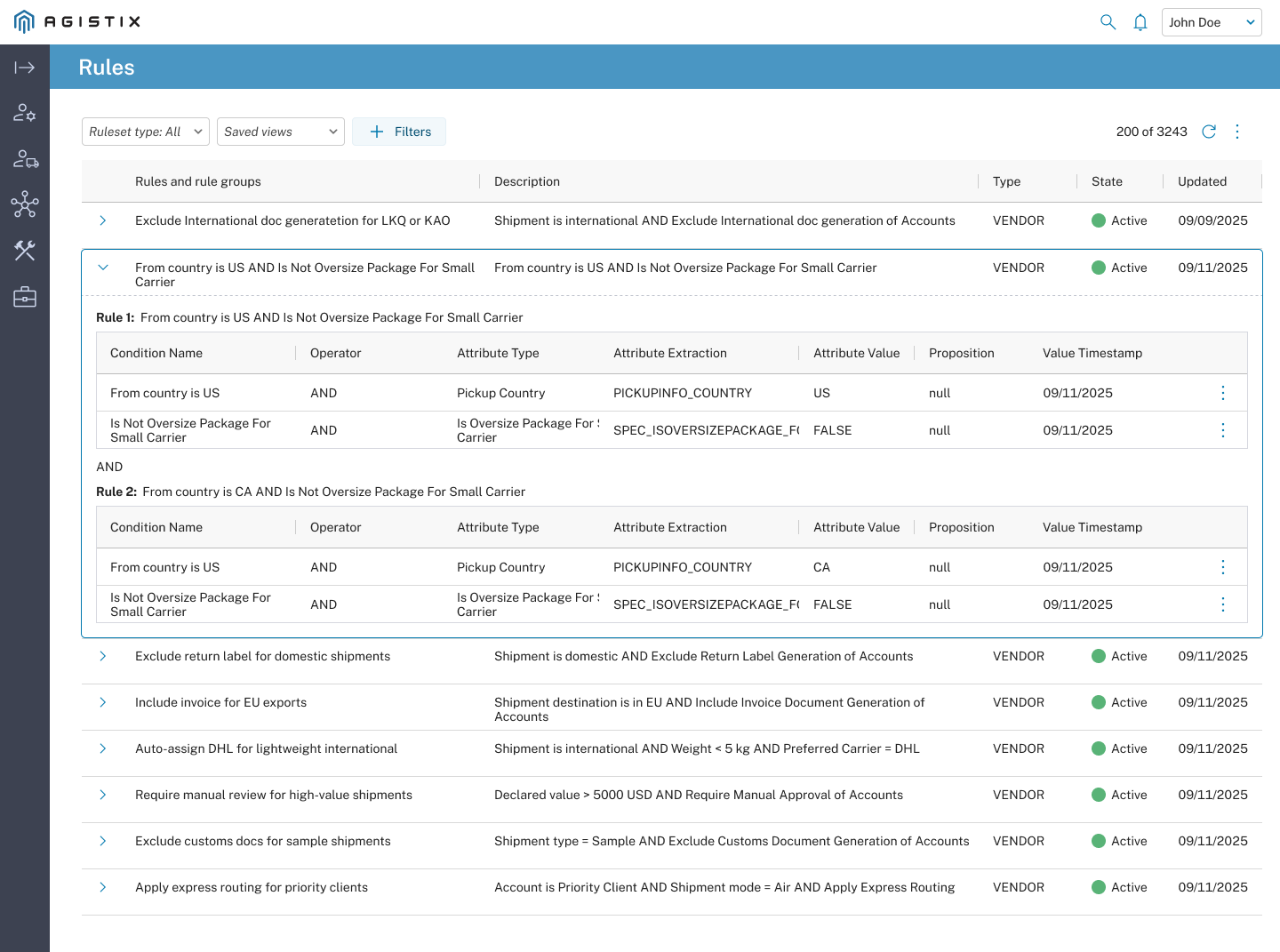Refresh the rules list

coord(1209,132)
